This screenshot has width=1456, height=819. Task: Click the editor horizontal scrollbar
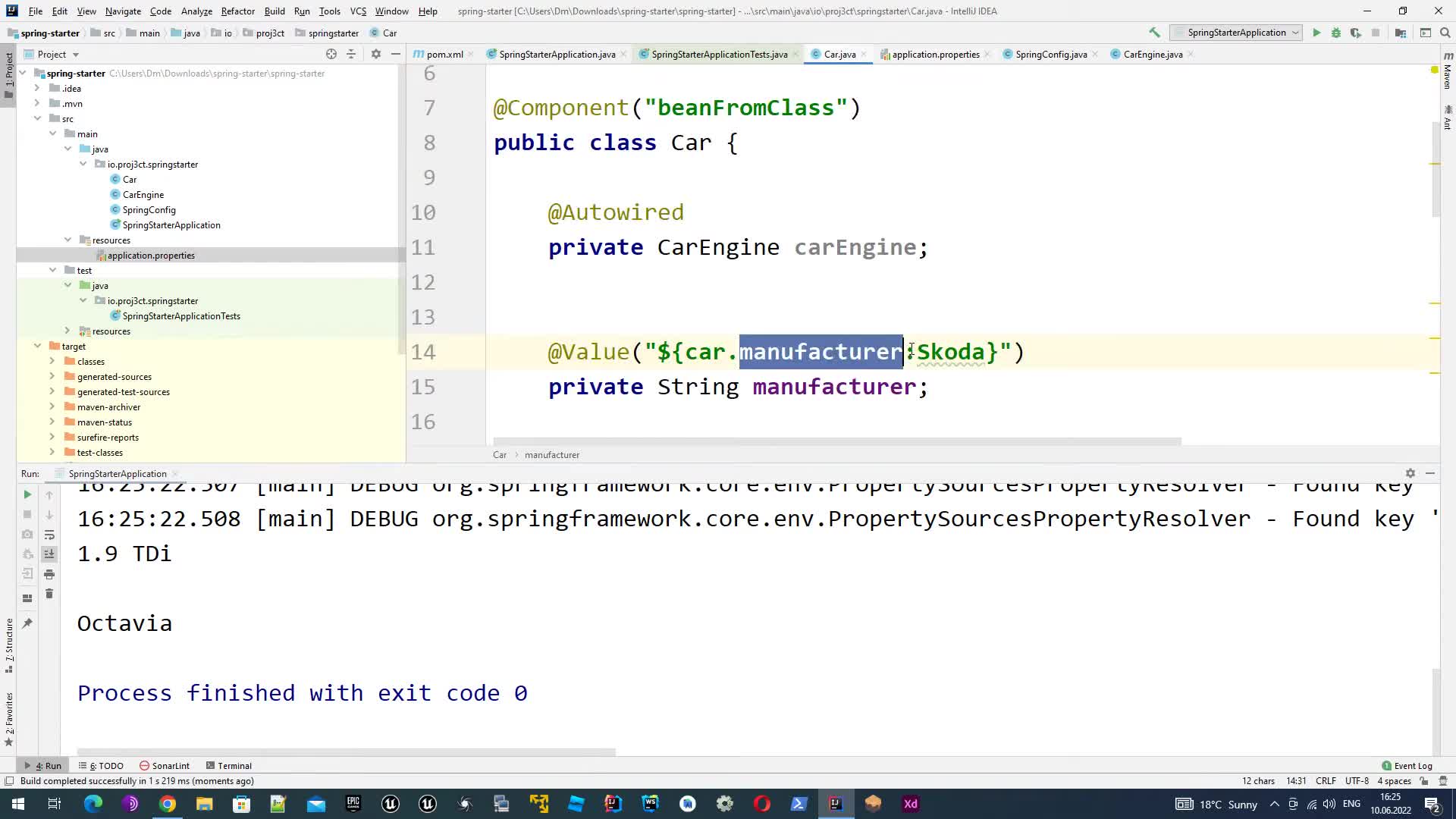click(x=836, y=441)
